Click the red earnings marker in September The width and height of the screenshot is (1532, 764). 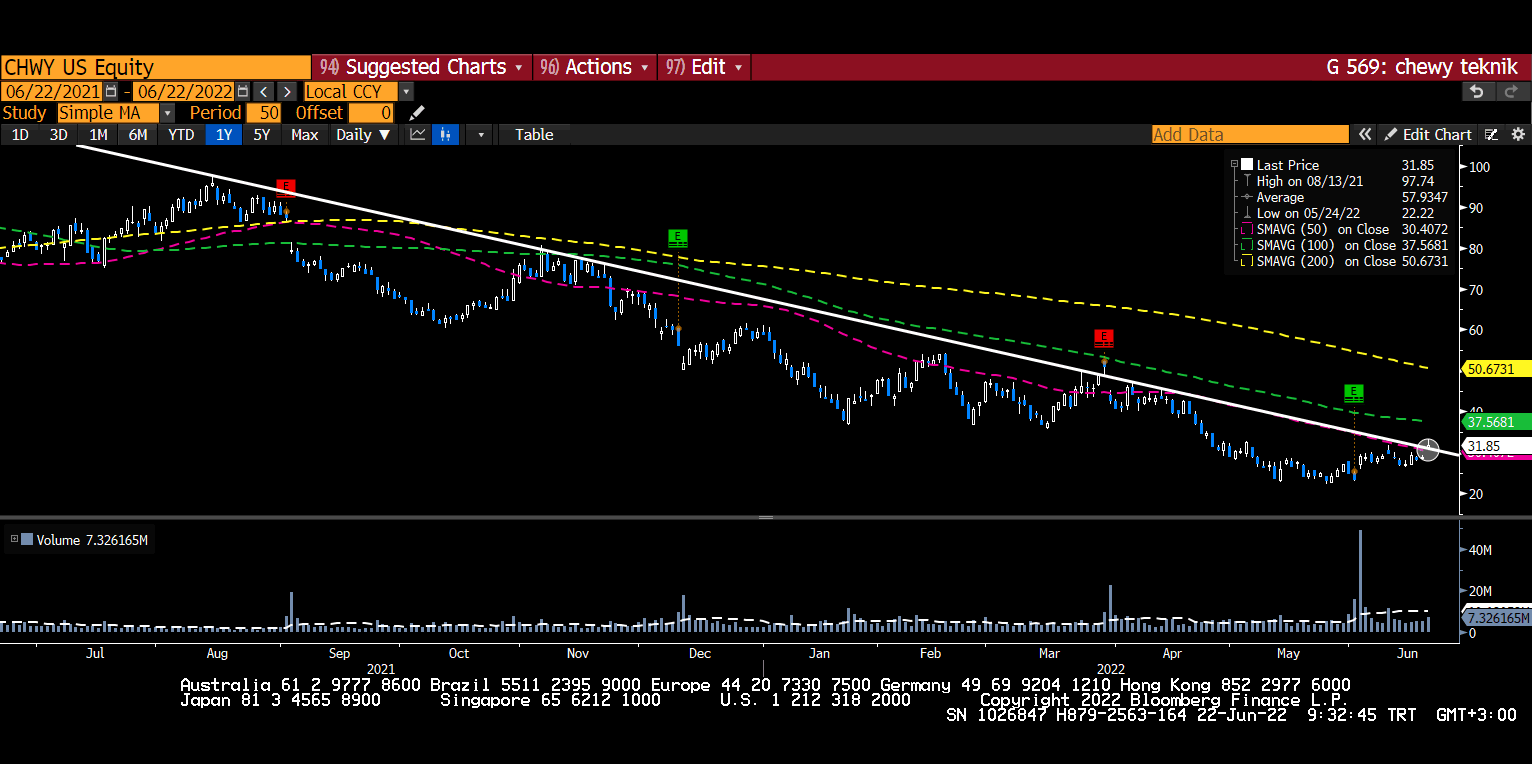(286, 186)
